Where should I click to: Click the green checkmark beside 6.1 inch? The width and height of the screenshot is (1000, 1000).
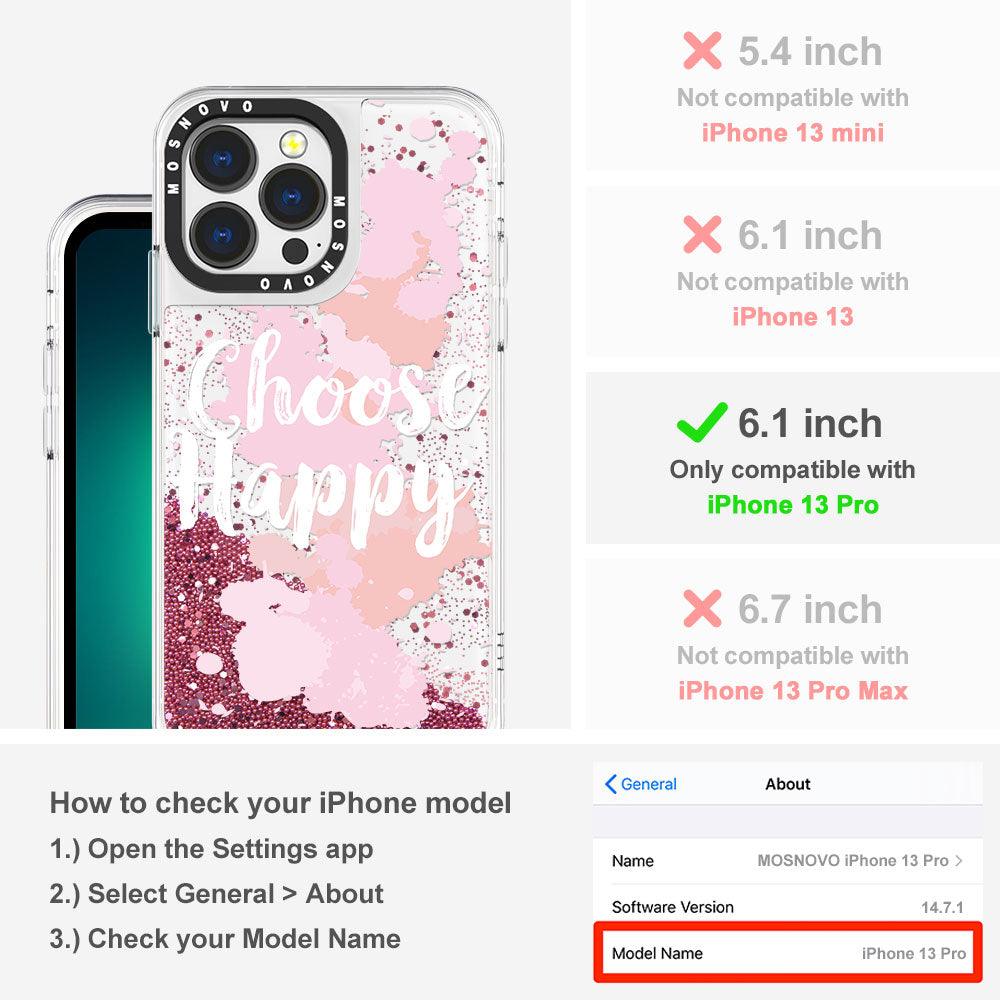702,422
